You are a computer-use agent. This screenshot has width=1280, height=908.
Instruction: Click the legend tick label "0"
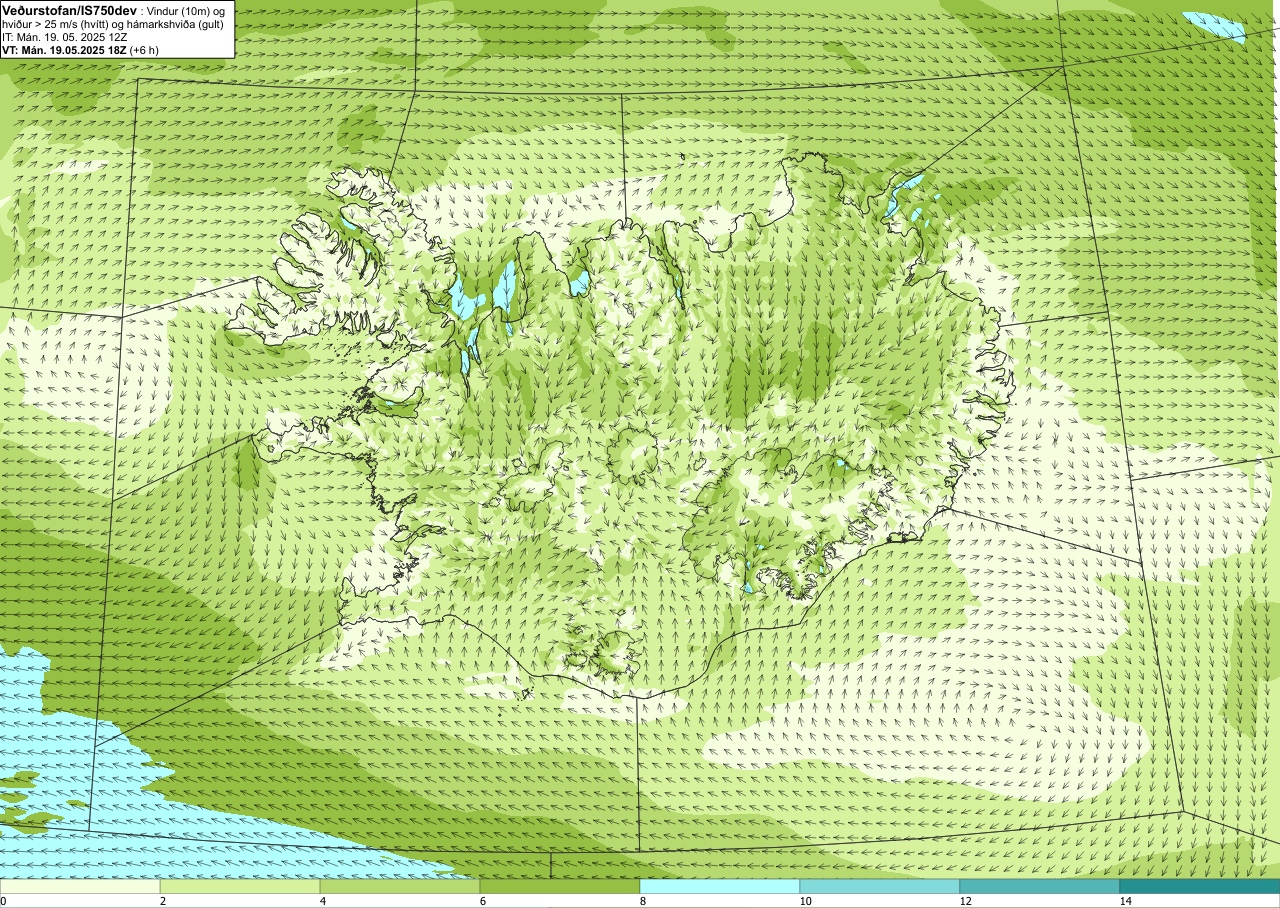[4, 901]
